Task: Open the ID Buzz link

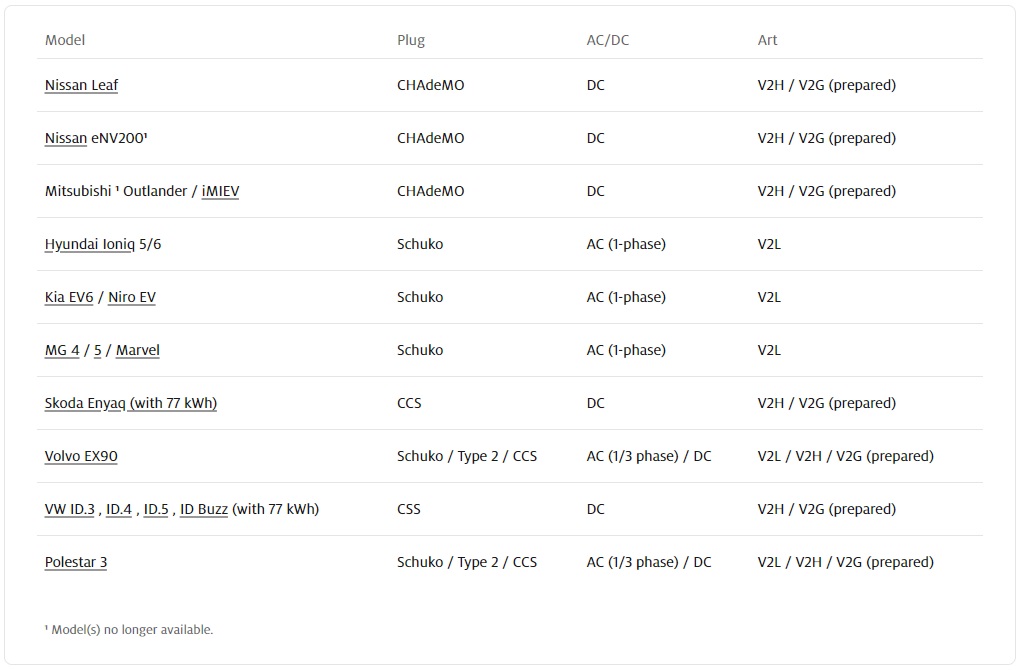Action: click(204, 509)
